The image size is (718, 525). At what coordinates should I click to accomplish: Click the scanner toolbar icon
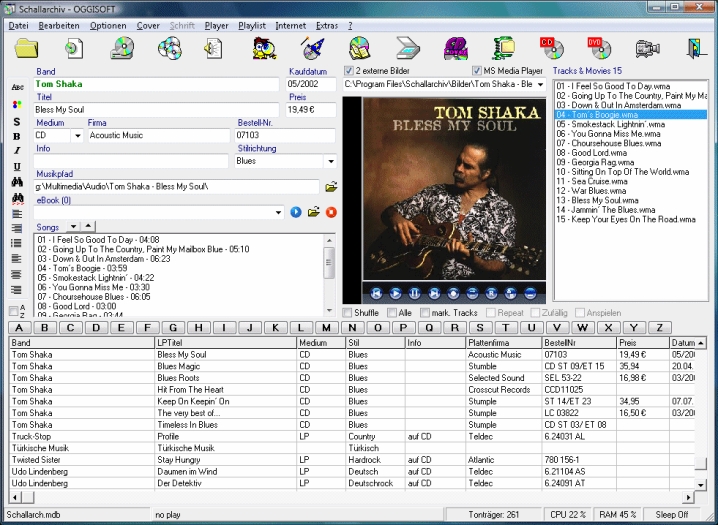click(408, 48)
